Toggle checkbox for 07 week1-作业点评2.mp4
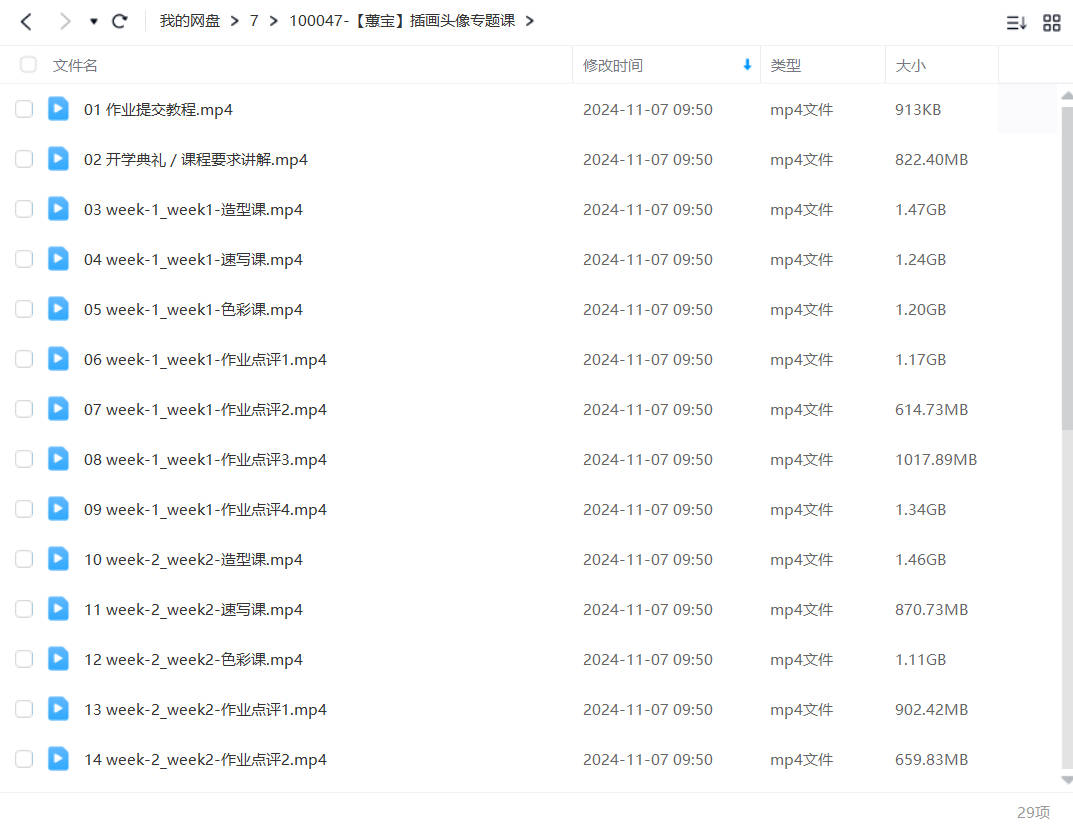The height and width of the screenshot is (829, 1073). pyautogui.click(x=24, y=409)
